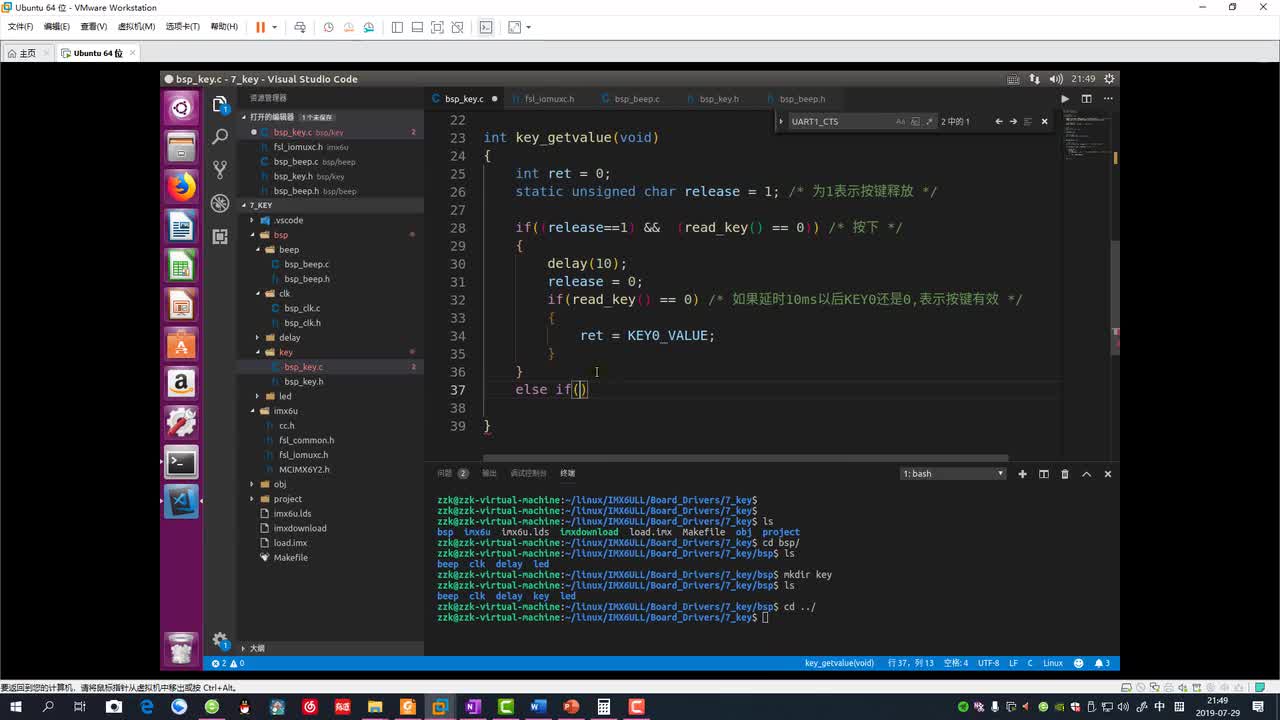Switch to the 输出 (Output) panel tab
Viewport: 1280px width, 720px height.
click(x=489, y=473)
